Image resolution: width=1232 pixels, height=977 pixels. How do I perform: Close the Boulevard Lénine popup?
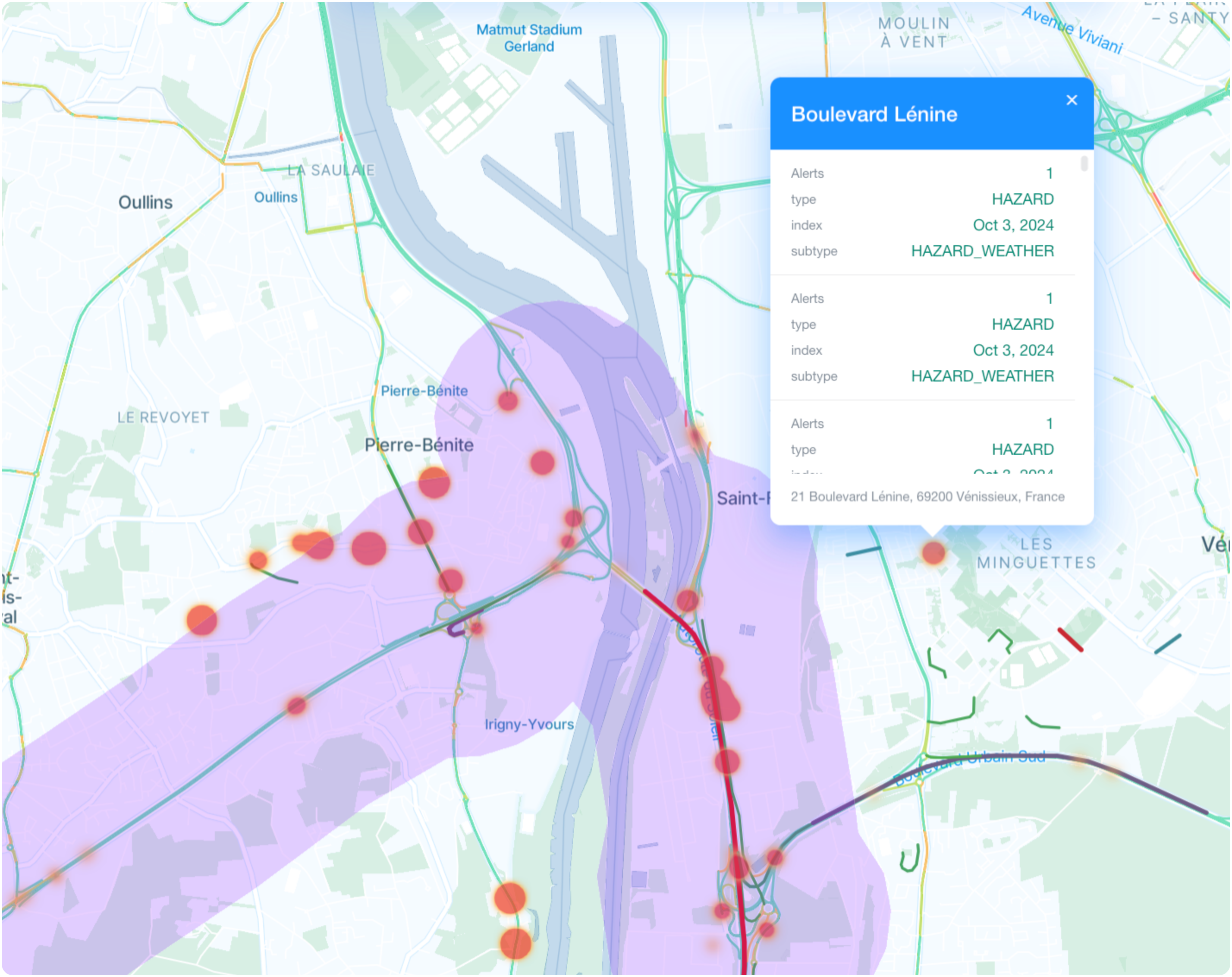pos(1072,100)
